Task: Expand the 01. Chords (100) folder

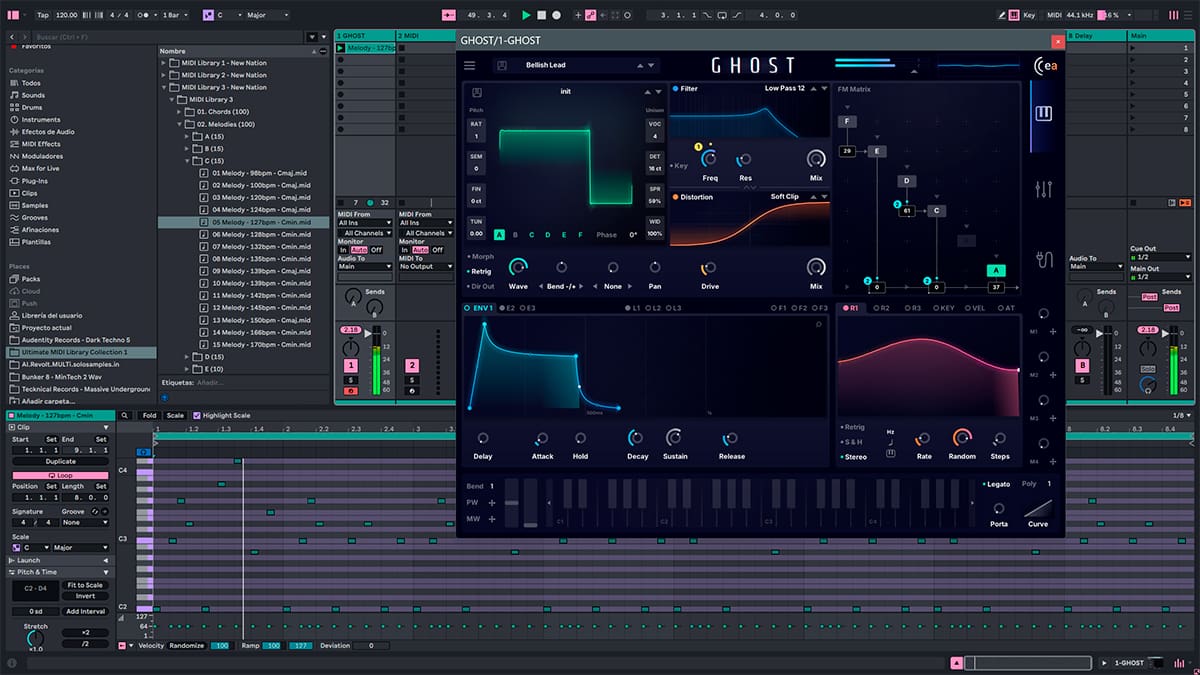Action: [180, 112]
